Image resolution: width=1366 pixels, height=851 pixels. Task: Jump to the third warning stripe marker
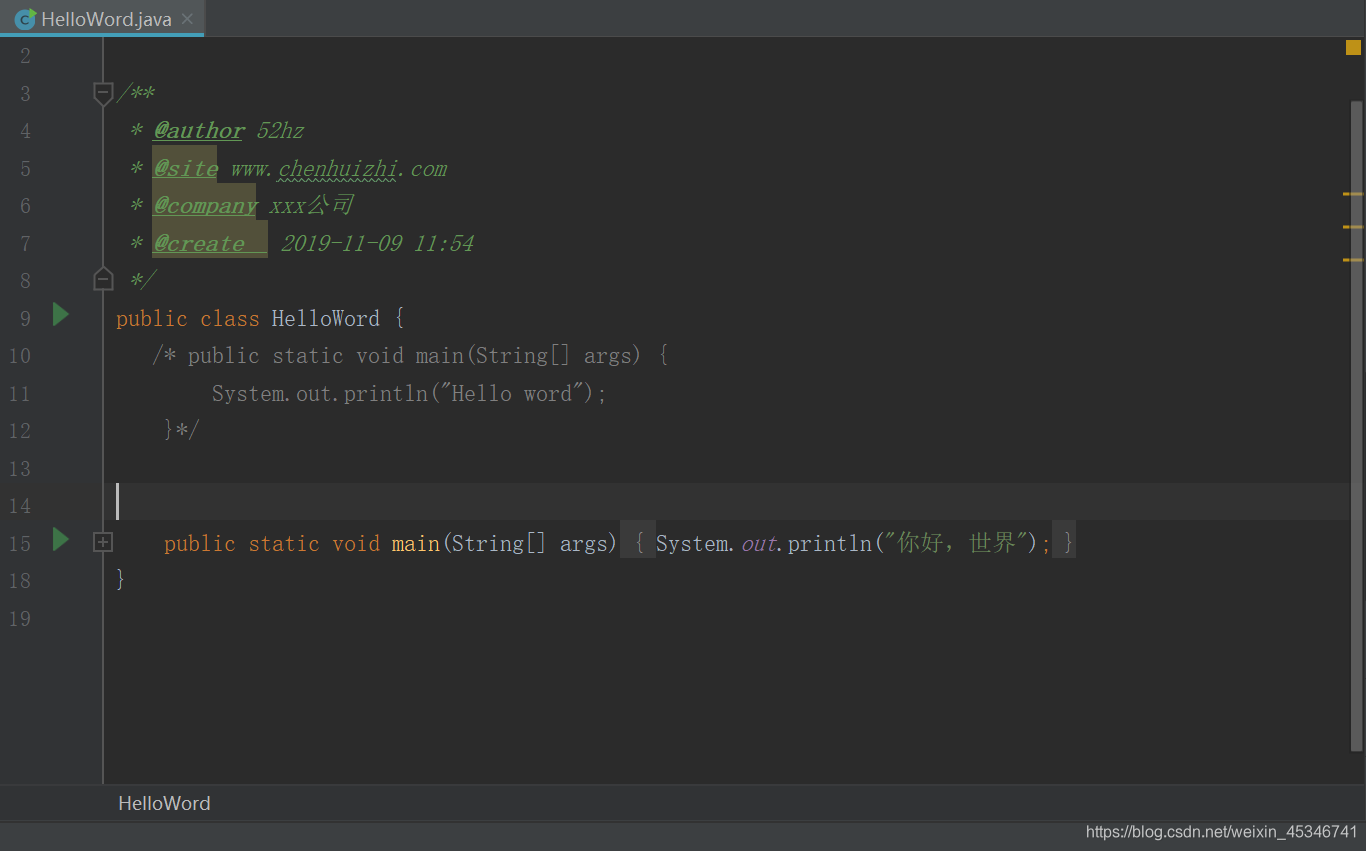click(x=1353, y=260)
